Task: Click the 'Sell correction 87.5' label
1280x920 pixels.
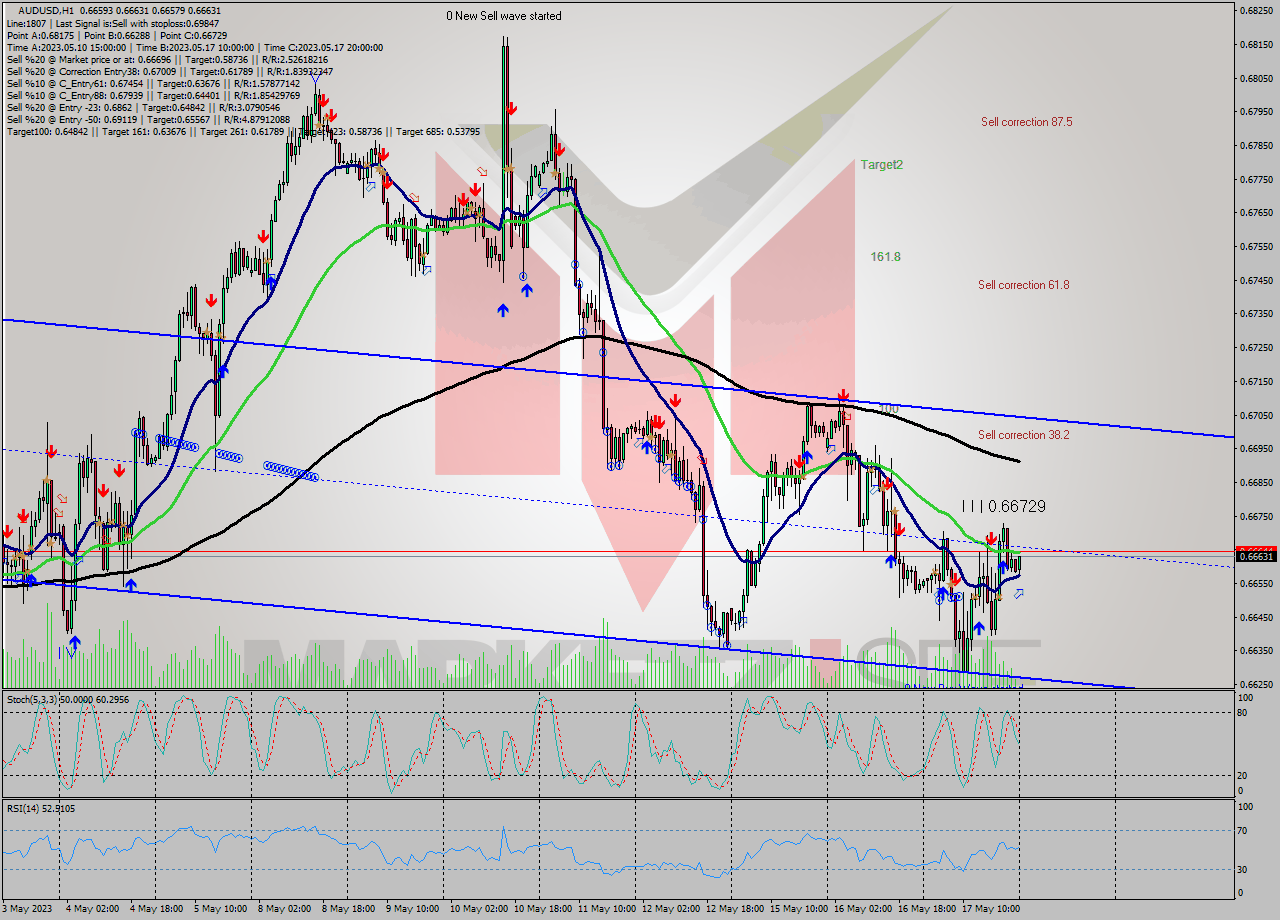Action: (x=1026, y=122)
